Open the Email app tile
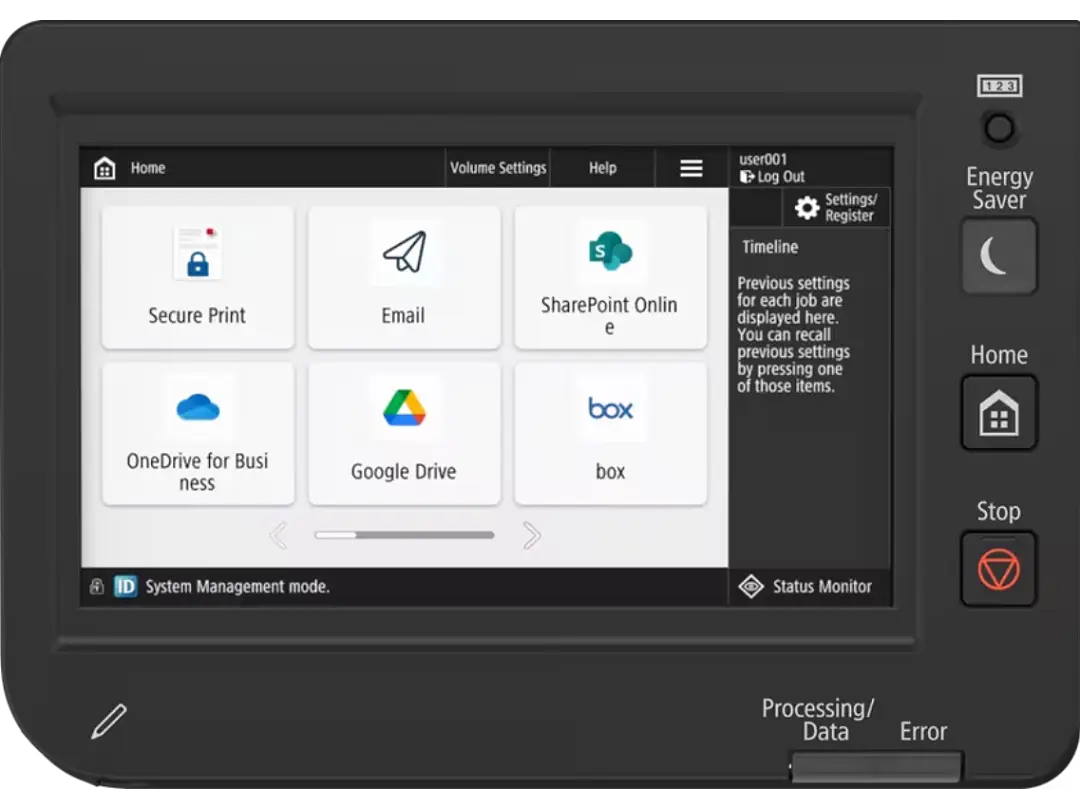Image resolution: width=1080 pixels, height=810 pixels. [x=404, y=277]
